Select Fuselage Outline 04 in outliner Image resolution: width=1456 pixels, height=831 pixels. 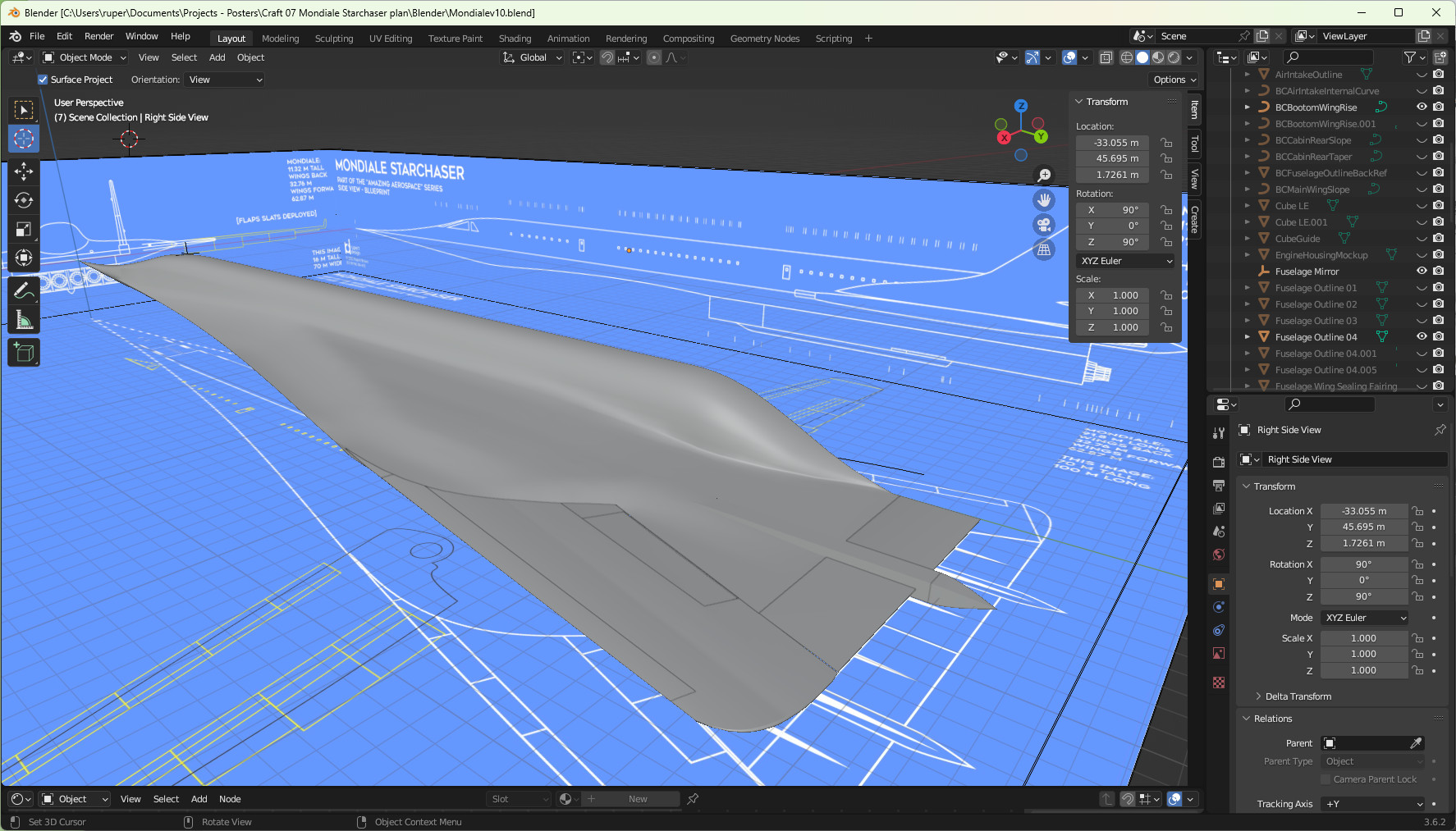(x=1316, y=337)
